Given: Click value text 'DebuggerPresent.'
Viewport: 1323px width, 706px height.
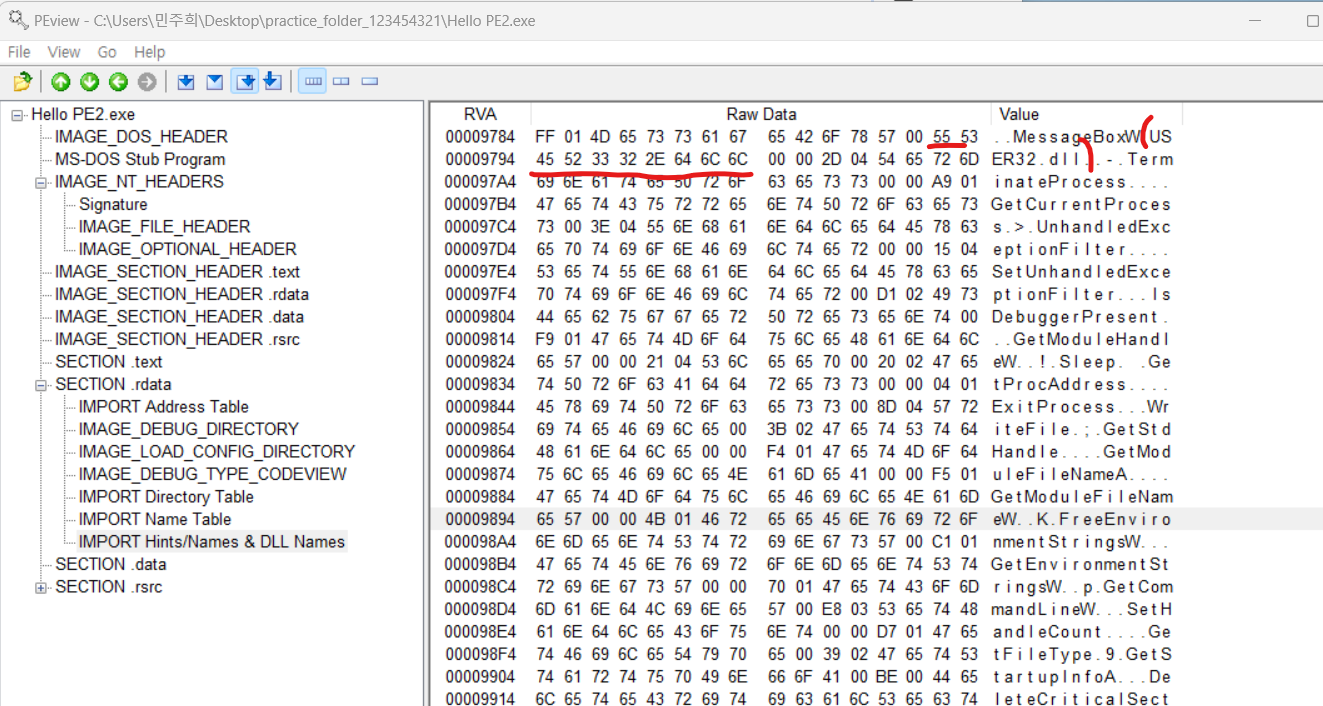Looking at the screenshot, I should click(x=1082, y=317).
